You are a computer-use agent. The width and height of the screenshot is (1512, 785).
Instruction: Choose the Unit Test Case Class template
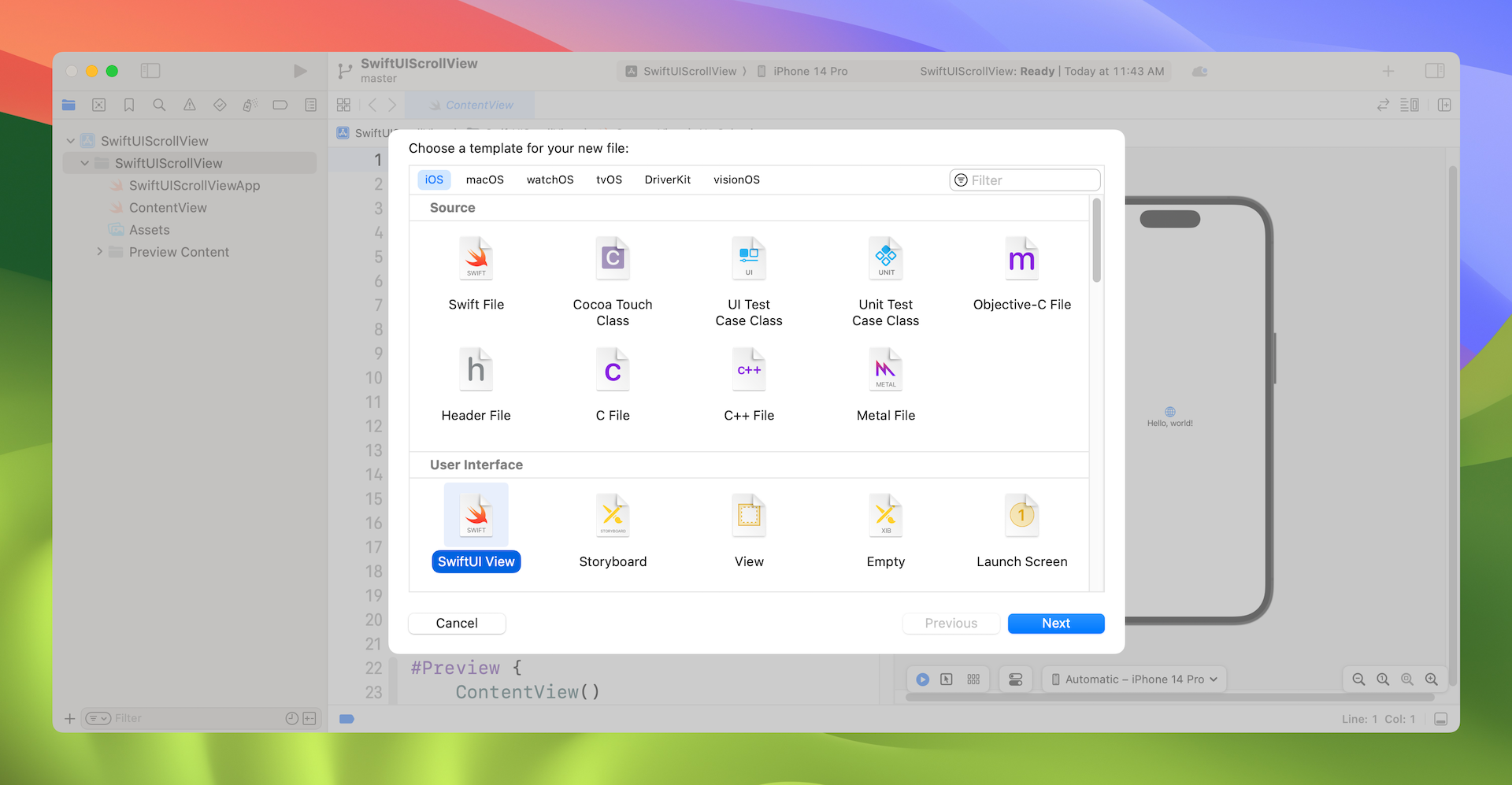pyautogui.click(x=886, y=281)
